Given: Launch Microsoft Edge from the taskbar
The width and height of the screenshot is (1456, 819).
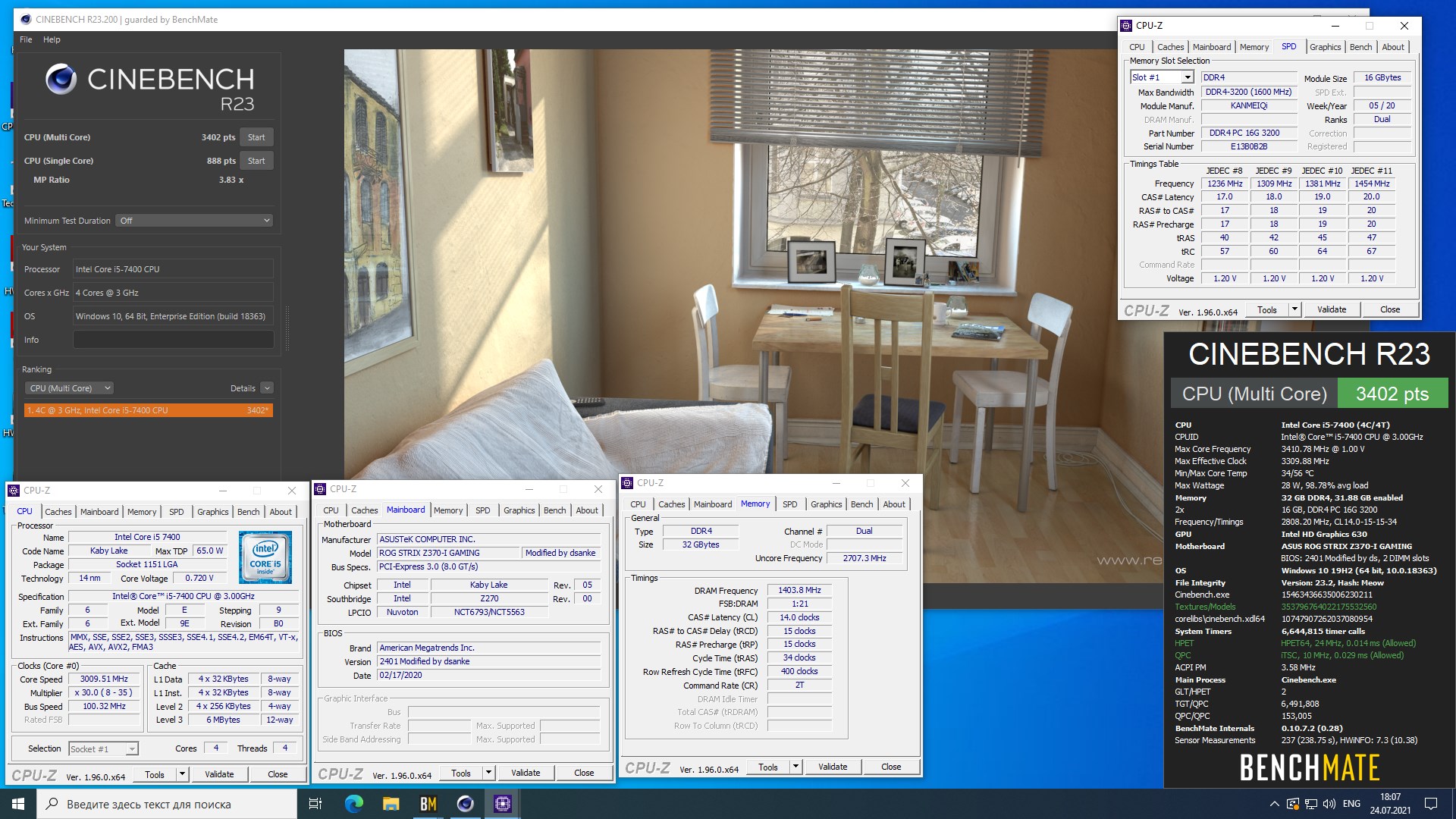Looking at the screenshot, I should tap(353, 804).
